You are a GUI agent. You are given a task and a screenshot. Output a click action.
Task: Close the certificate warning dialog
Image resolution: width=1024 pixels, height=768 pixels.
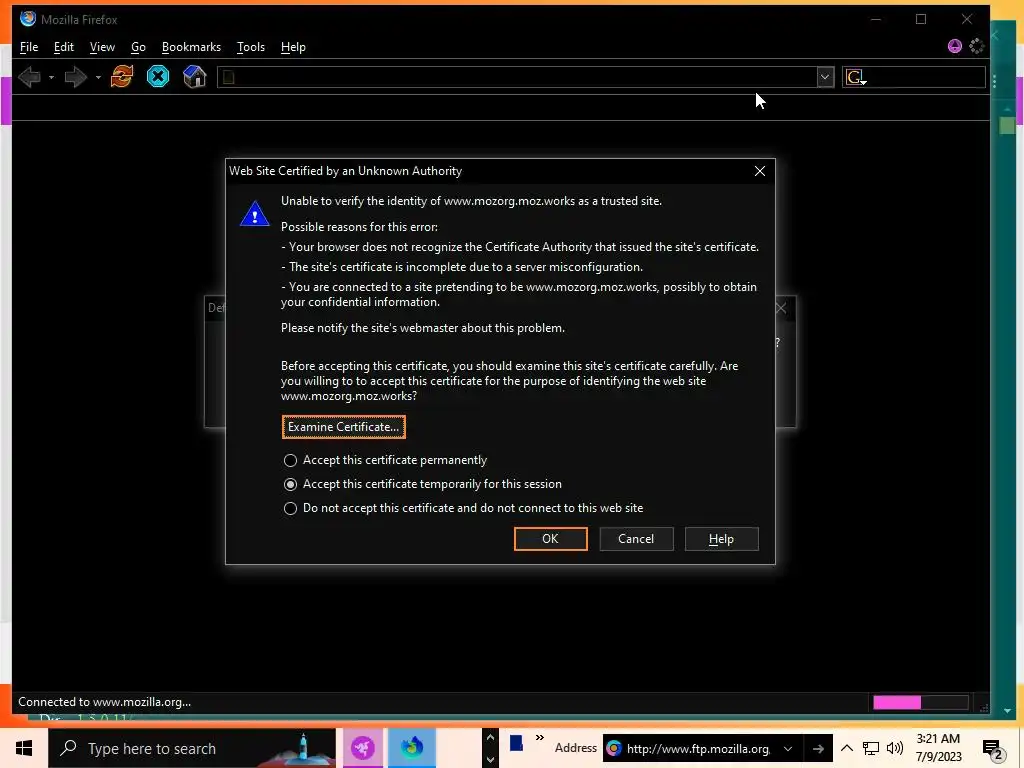click(x=760, y=171)
